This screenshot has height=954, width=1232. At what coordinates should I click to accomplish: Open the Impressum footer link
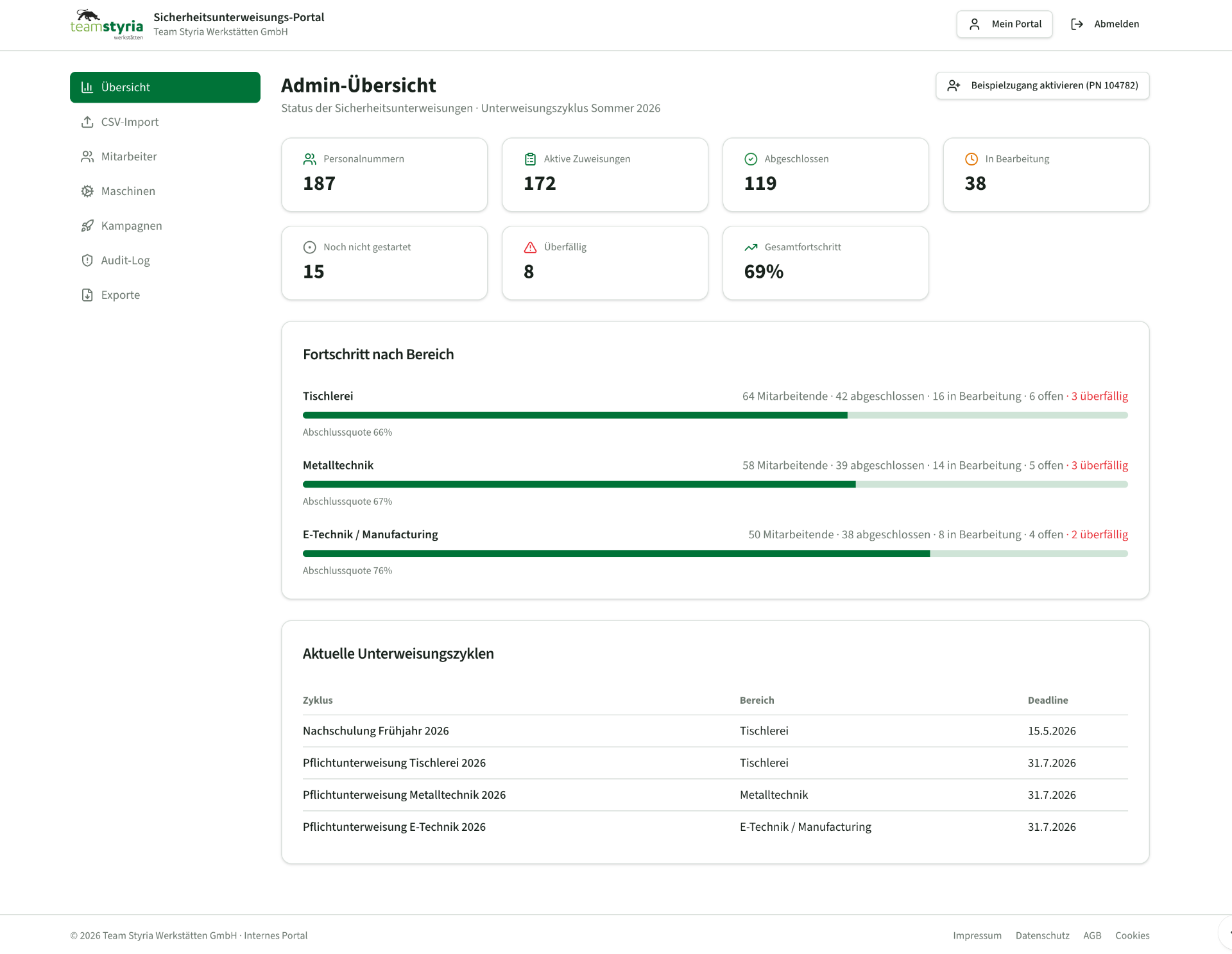click(x=977, y=935)
